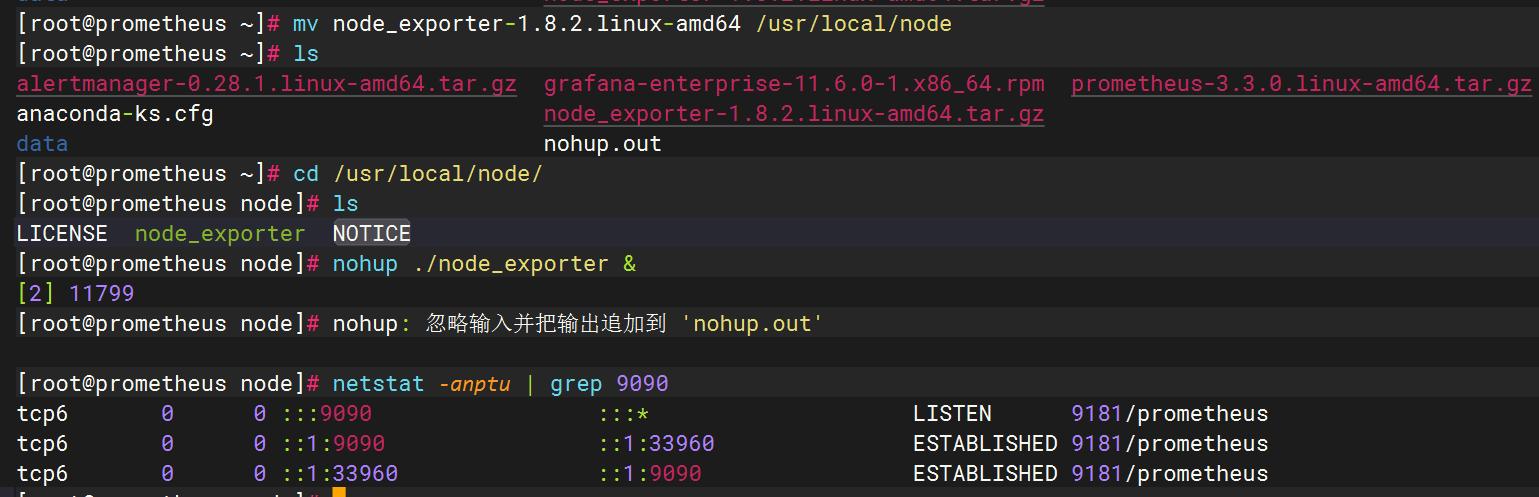Image resolution: width=1539 pixels, height=497 pixels.
Task: Click ESTABLISHED in the ::1:33960 local address row
Action: pos(985,474)
